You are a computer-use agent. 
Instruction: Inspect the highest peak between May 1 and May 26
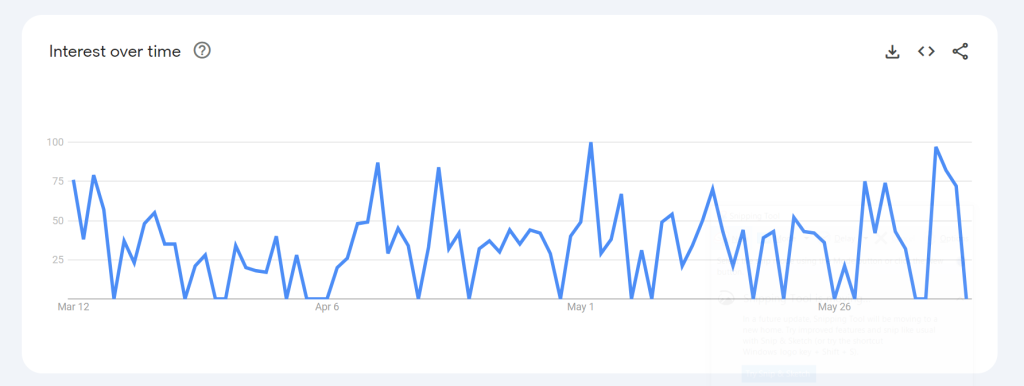[x=712, y=188]
